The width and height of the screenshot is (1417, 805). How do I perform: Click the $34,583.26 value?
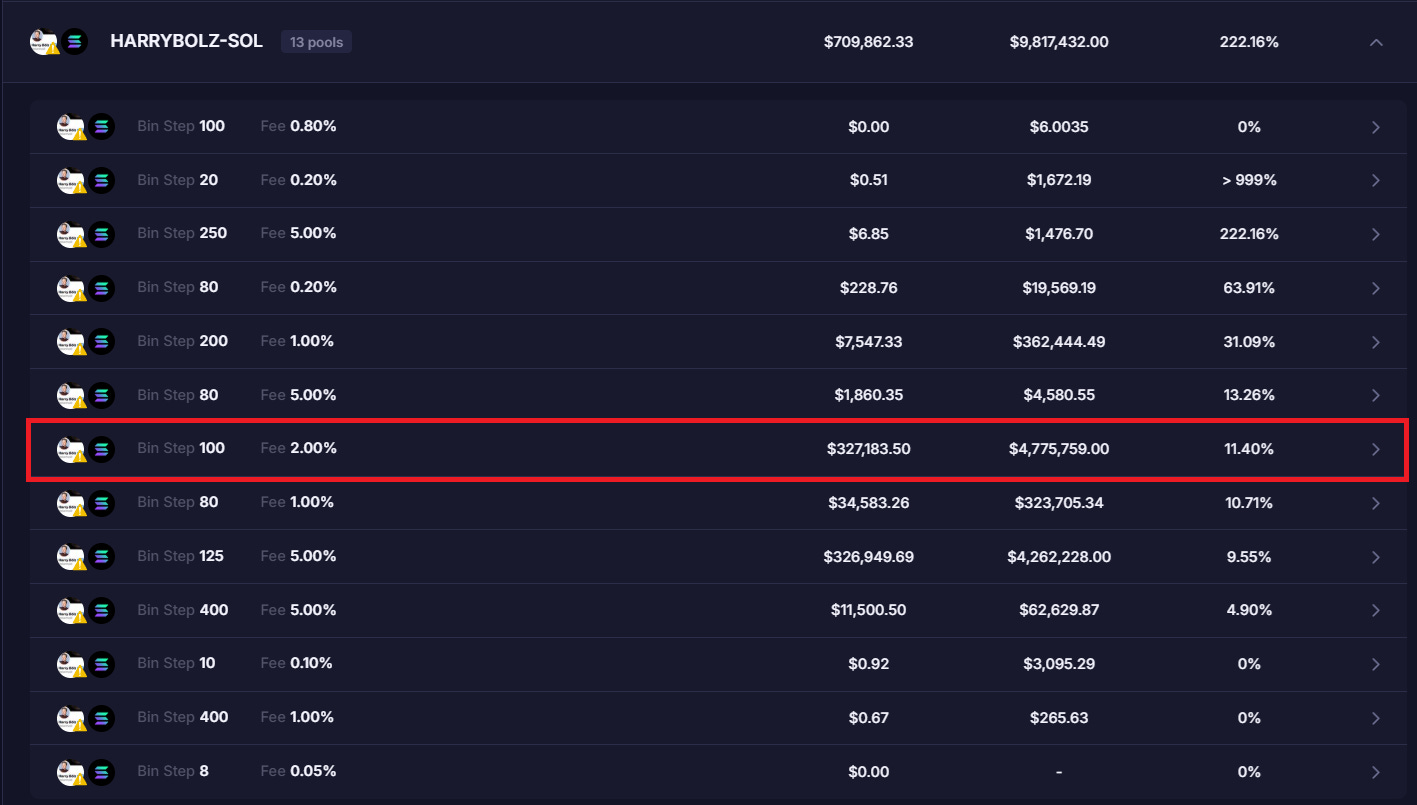pyautogui.click(x=868, y=503)
